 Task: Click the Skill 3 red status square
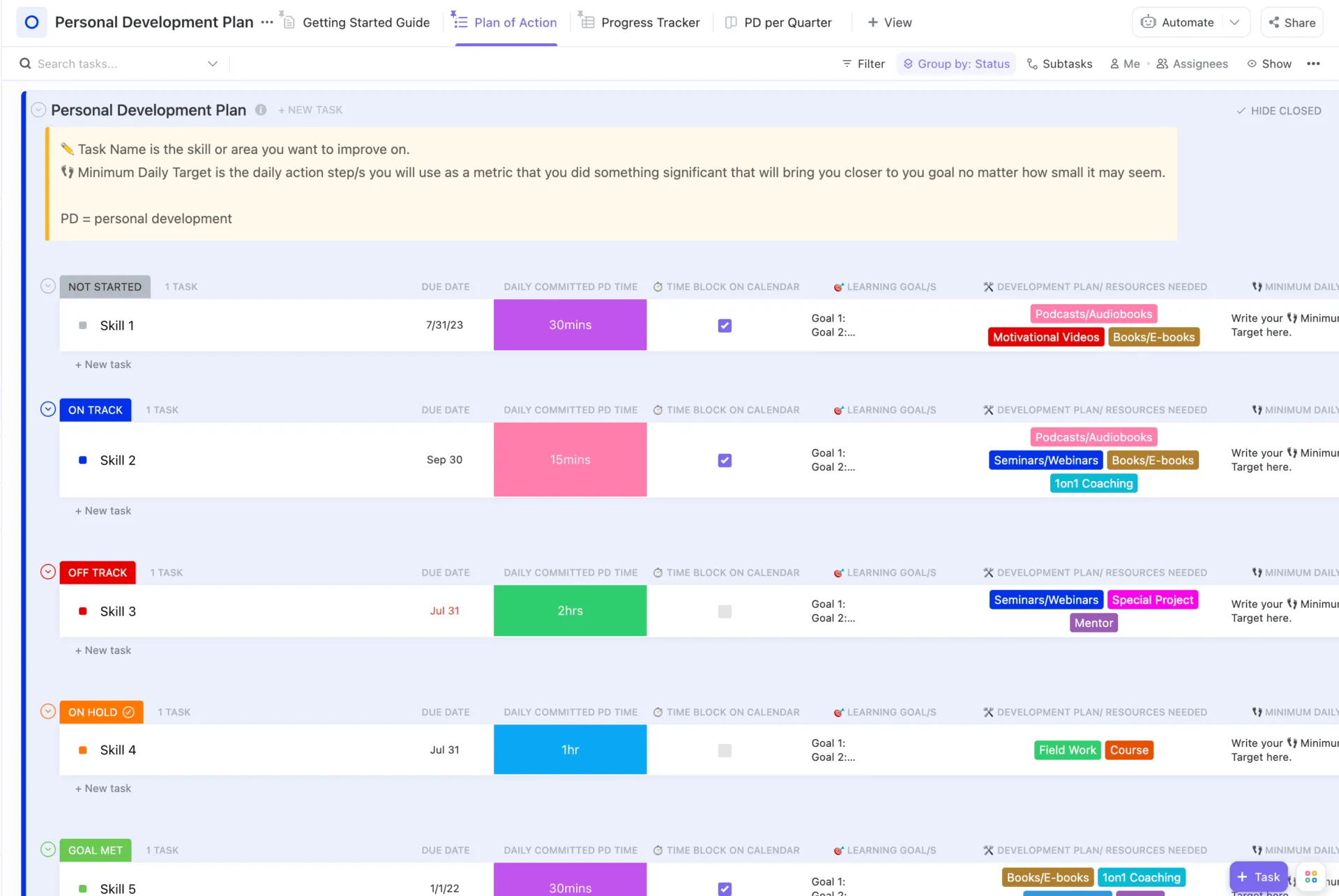83,611
